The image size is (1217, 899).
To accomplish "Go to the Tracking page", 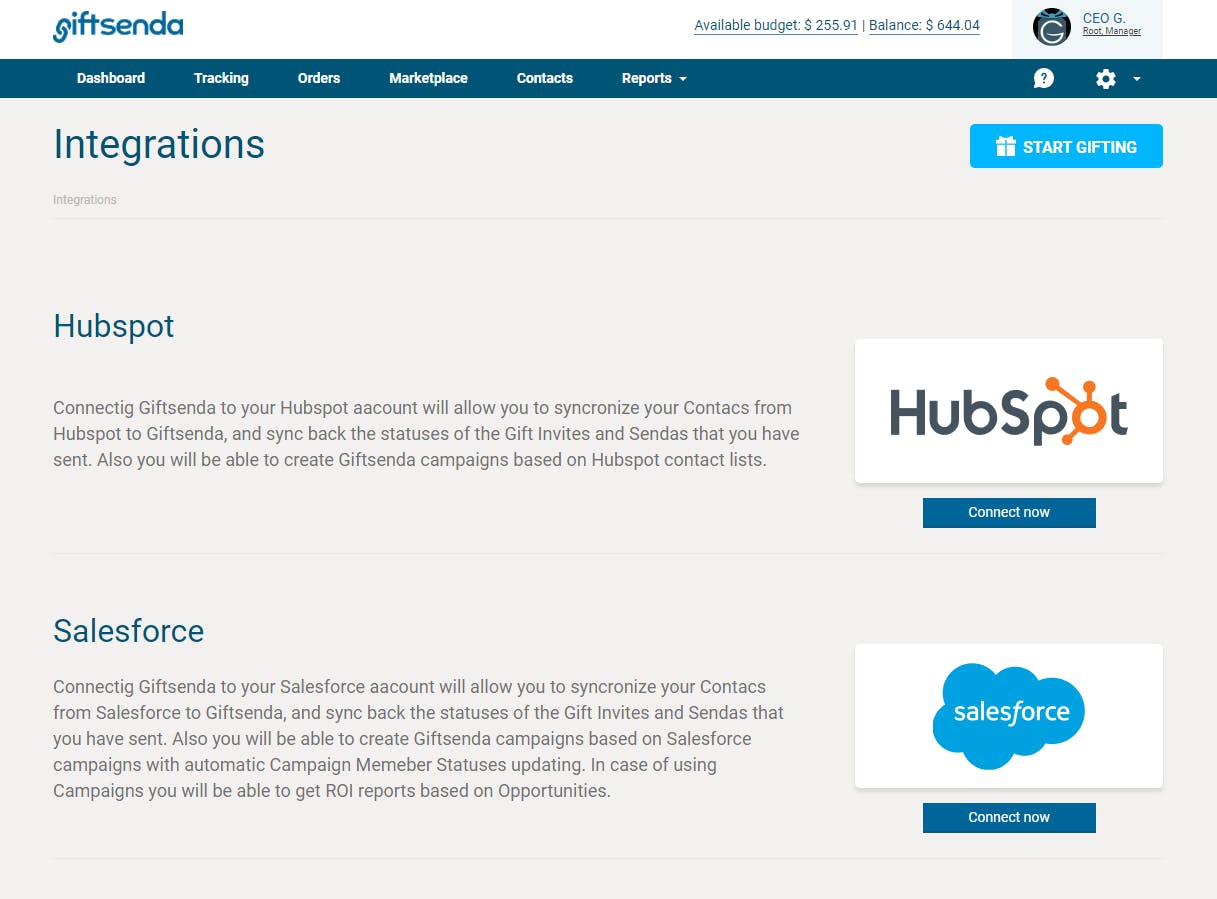I will tap(221, 78).
